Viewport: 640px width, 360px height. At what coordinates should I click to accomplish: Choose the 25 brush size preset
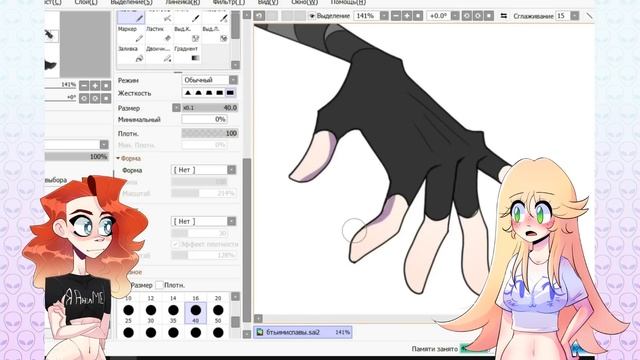pyautogui.click(x=129, y=329)
